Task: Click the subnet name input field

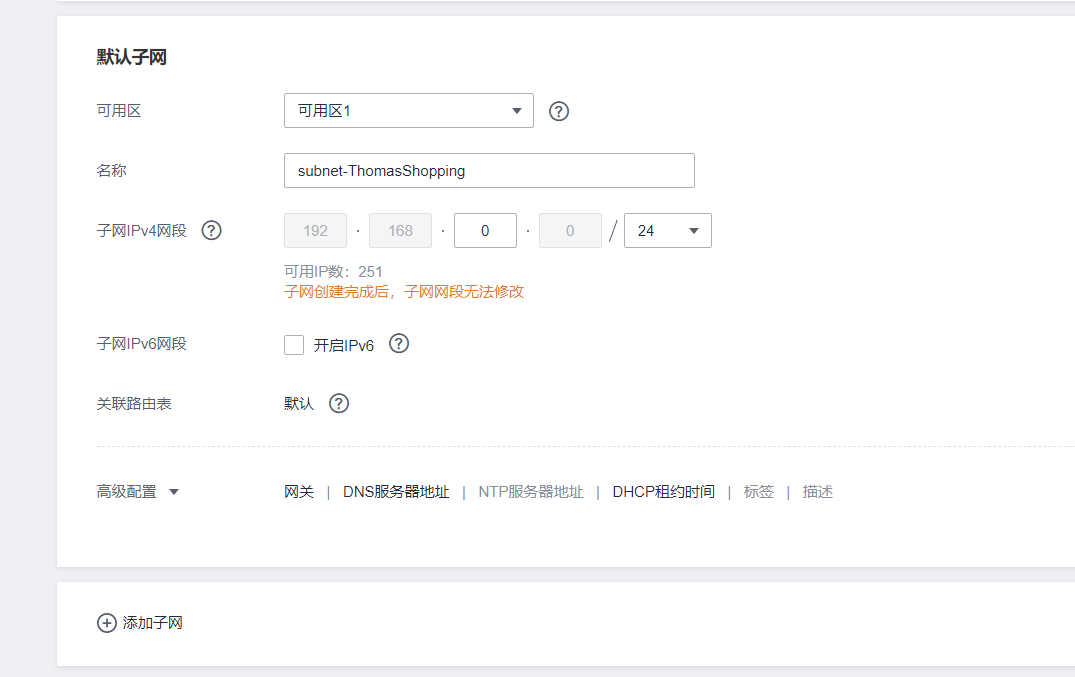Action: (489, 171)
